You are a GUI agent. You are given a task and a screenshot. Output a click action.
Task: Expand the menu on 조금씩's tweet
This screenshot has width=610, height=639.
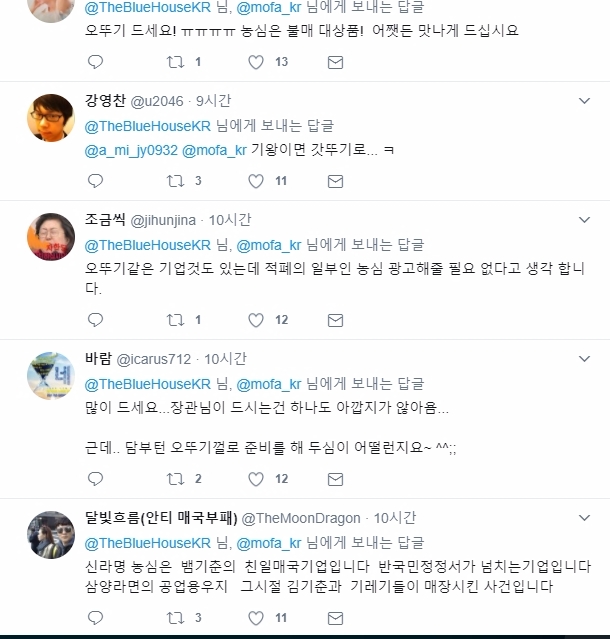click(x=586, y=220)
